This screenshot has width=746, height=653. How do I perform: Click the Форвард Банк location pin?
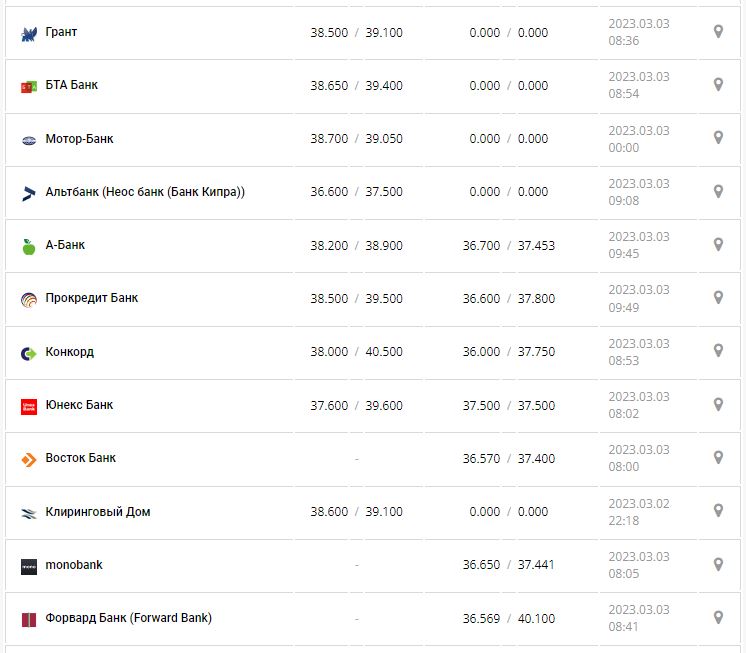click(x=718, y=617)
